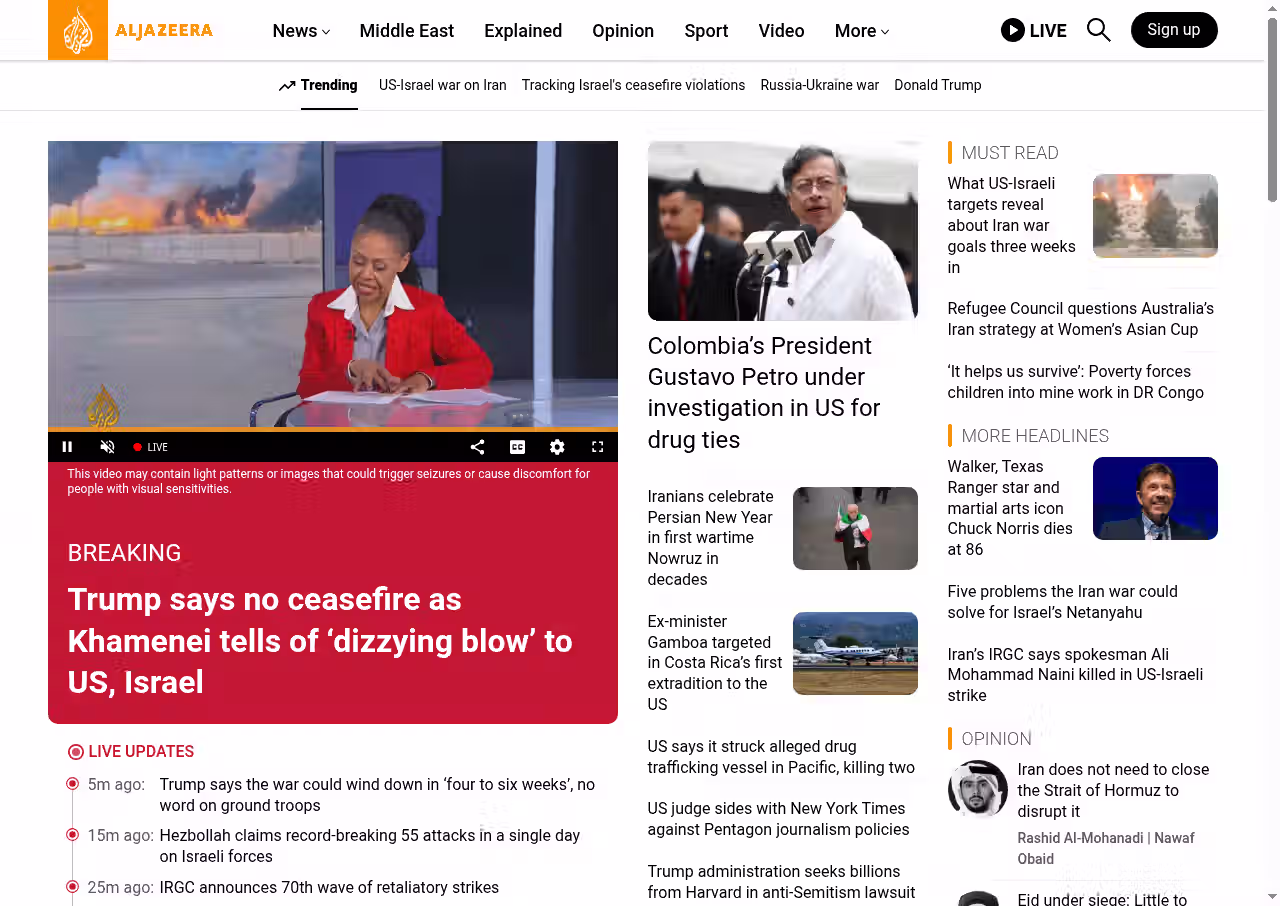Image resolution: width=1280 pixels, height=906 pixels.
Task: Open the search magnifier icon
Action: 1098,30
